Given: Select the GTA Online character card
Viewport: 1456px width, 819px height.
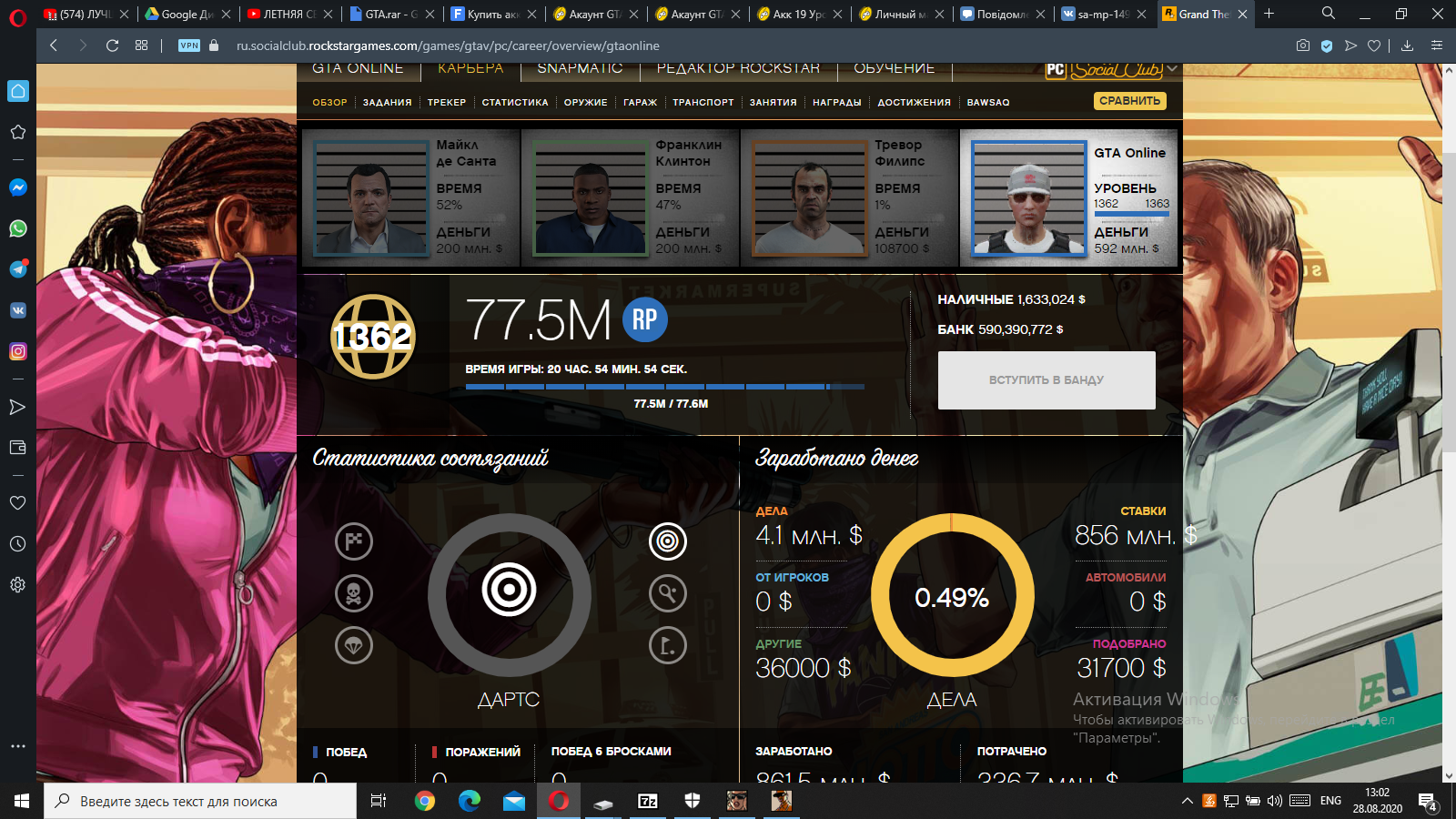Looking at the screenshot, I should click(x=1069, y=198).
